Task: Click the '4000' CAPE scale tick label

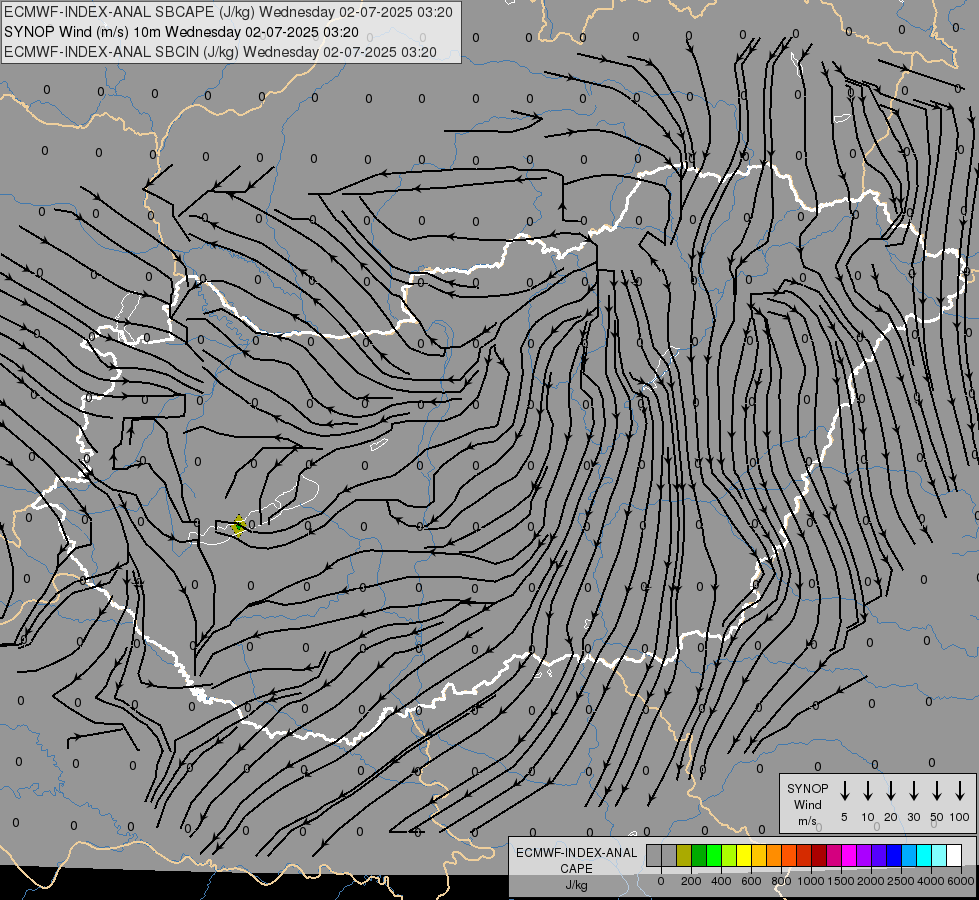Action: point(931,881)
